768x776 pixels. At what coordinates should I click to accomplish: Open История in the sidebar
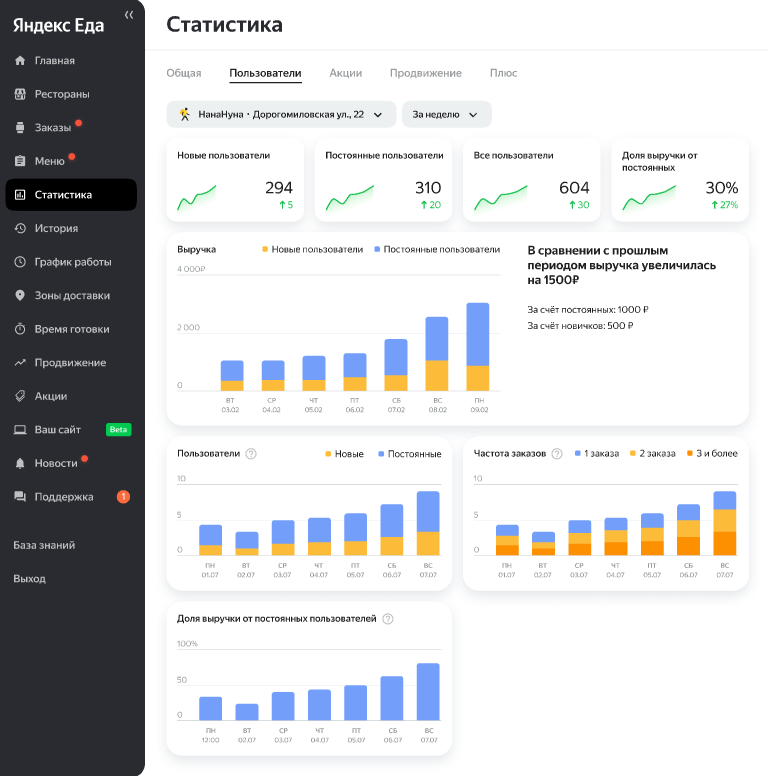(71, 228)
